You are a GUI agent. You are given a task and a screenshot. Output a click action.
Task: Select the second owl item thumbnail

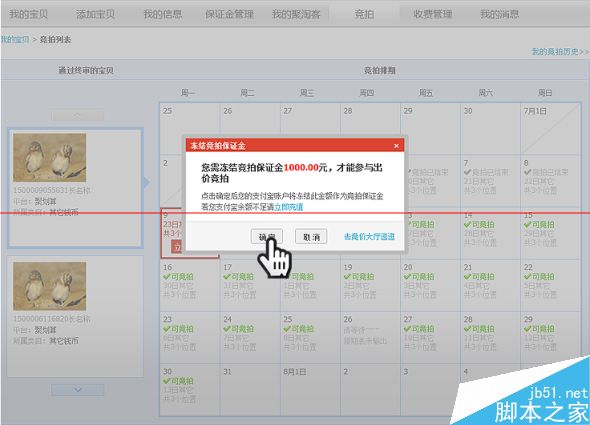tap(50, 286)
